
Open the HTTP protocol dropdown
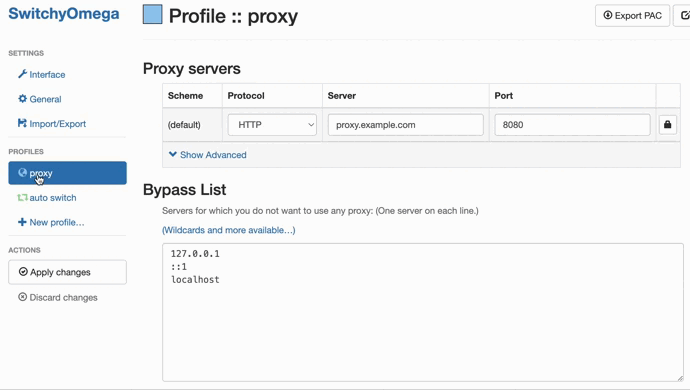coord(272,125)
